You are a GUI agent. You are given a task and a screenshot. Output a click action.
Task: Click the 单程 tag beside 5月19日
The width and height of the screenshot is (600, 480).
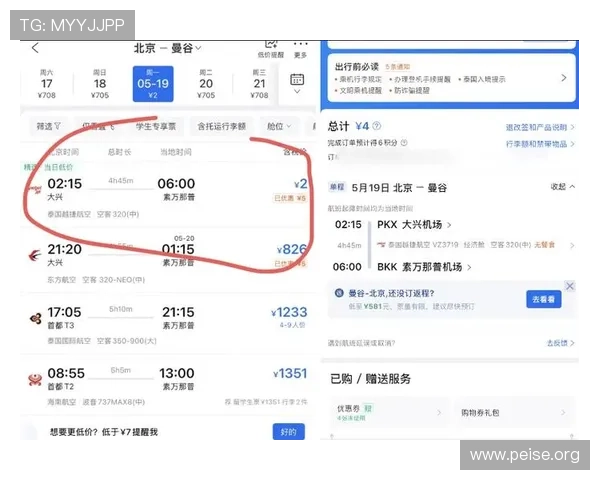[x=337, y=187]
